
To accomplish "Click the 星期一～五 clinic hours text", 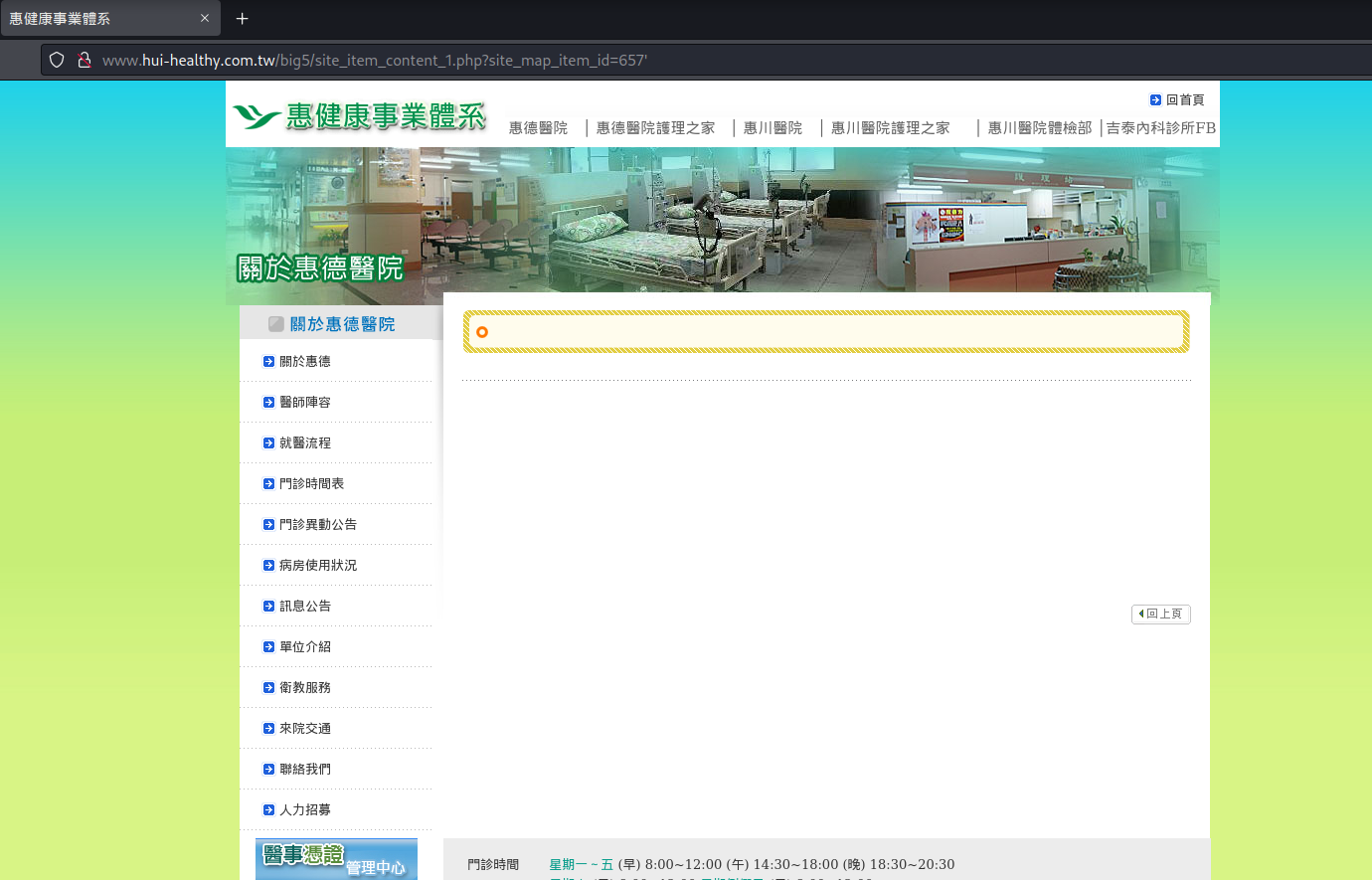I will [x=582, y=864].
